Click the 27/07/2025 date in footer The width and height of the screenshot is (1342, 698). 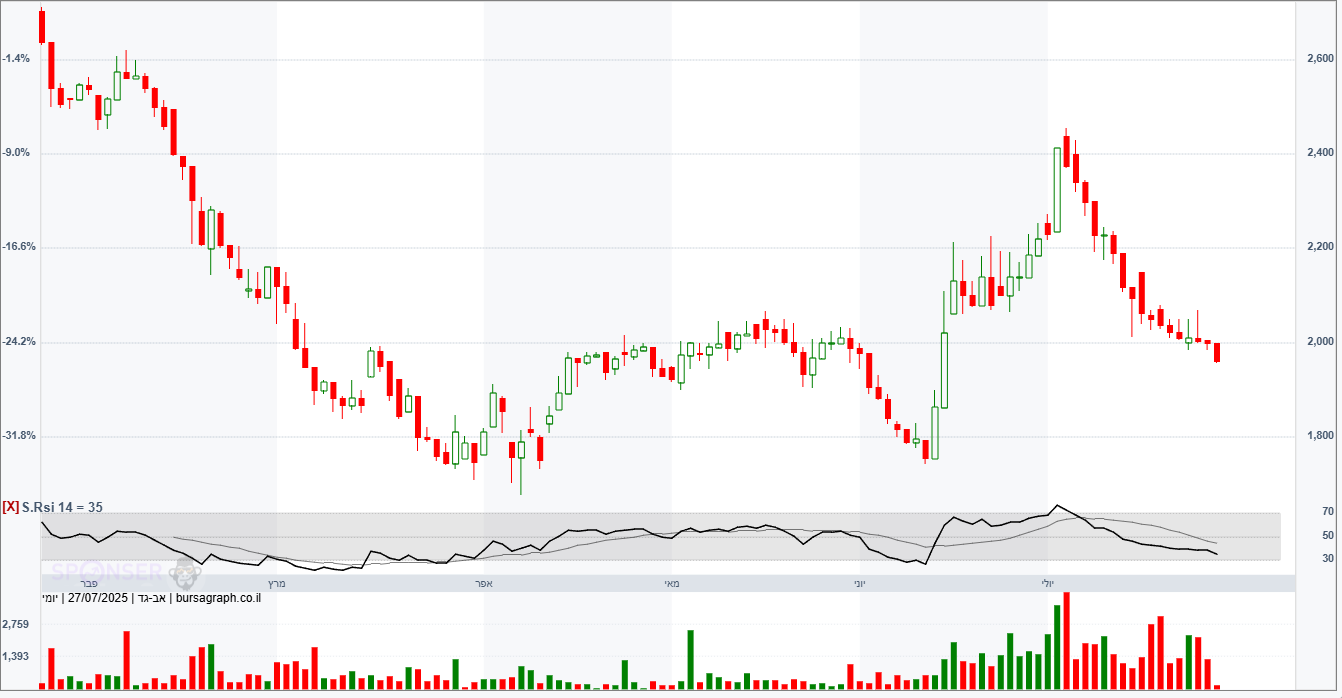(98, 598)
